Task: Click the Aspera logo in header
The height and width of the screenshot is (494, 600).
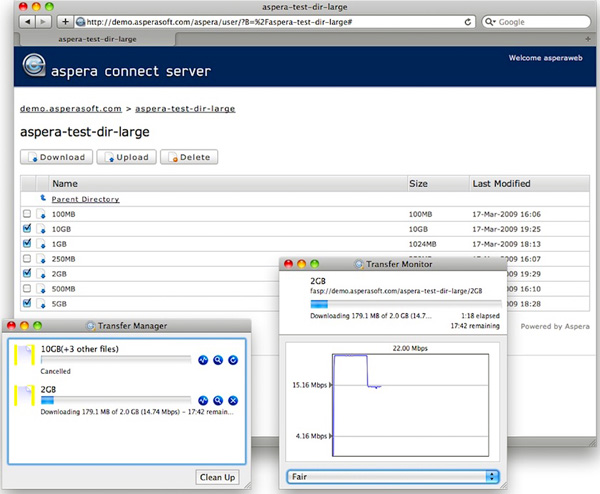Action: 36,70
